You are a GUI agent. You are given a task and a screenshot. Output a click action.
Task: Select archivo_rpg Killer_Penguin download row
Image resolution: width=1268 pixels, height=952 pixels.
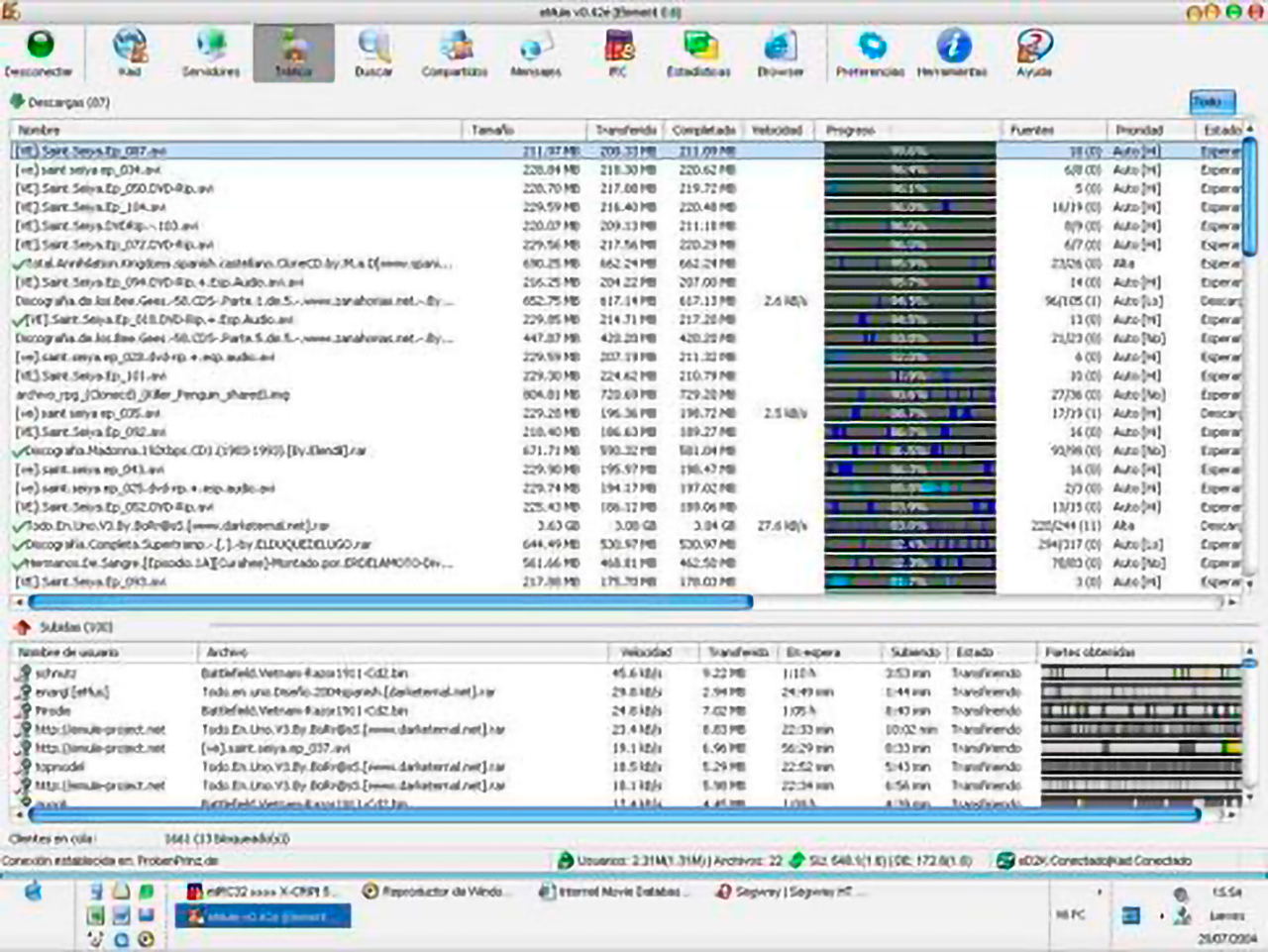(x=625, y=394)
